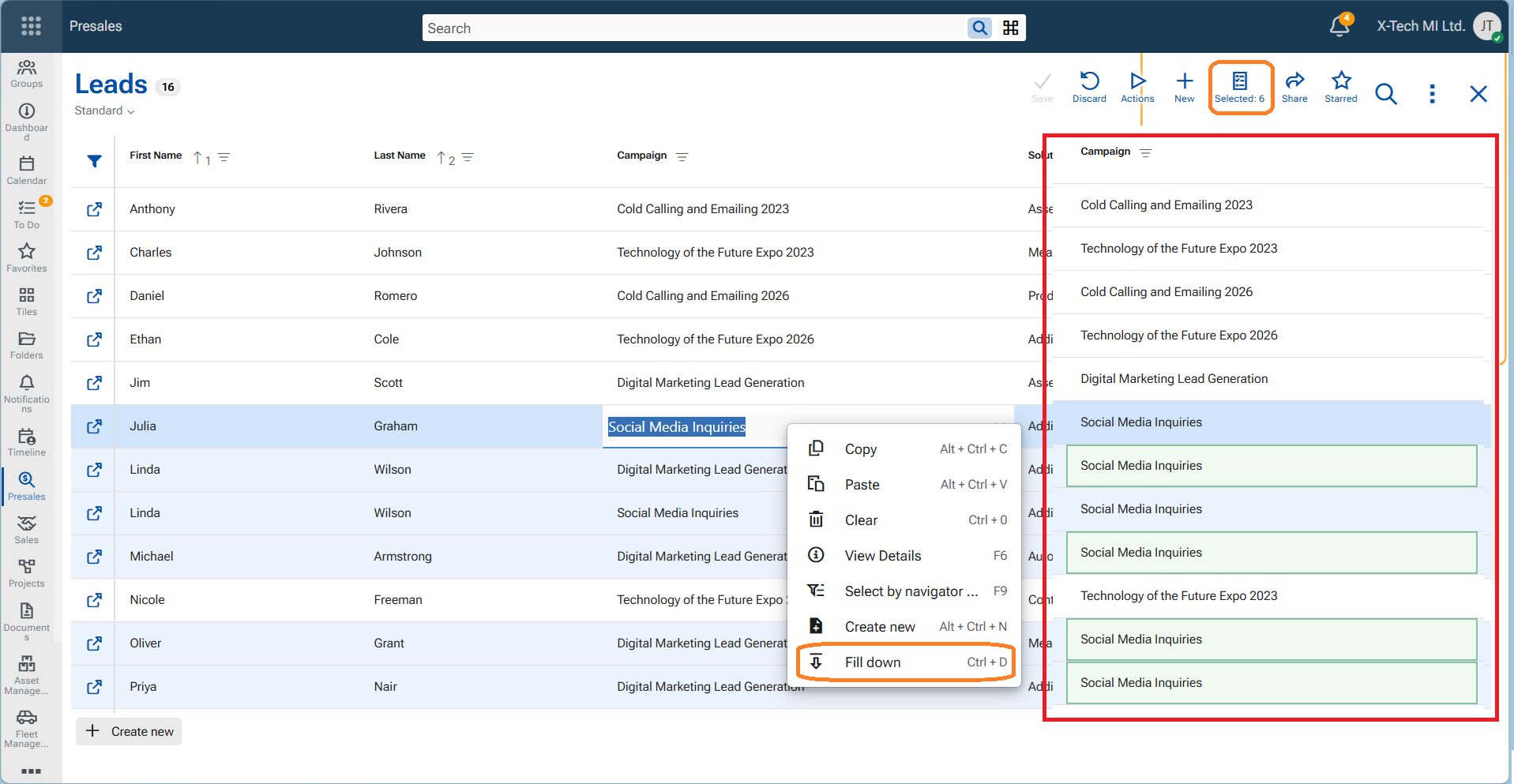Click into the top Search field
Viewport: 1514px width, 784px height.
pyautogui.click(x=695, y=28)
